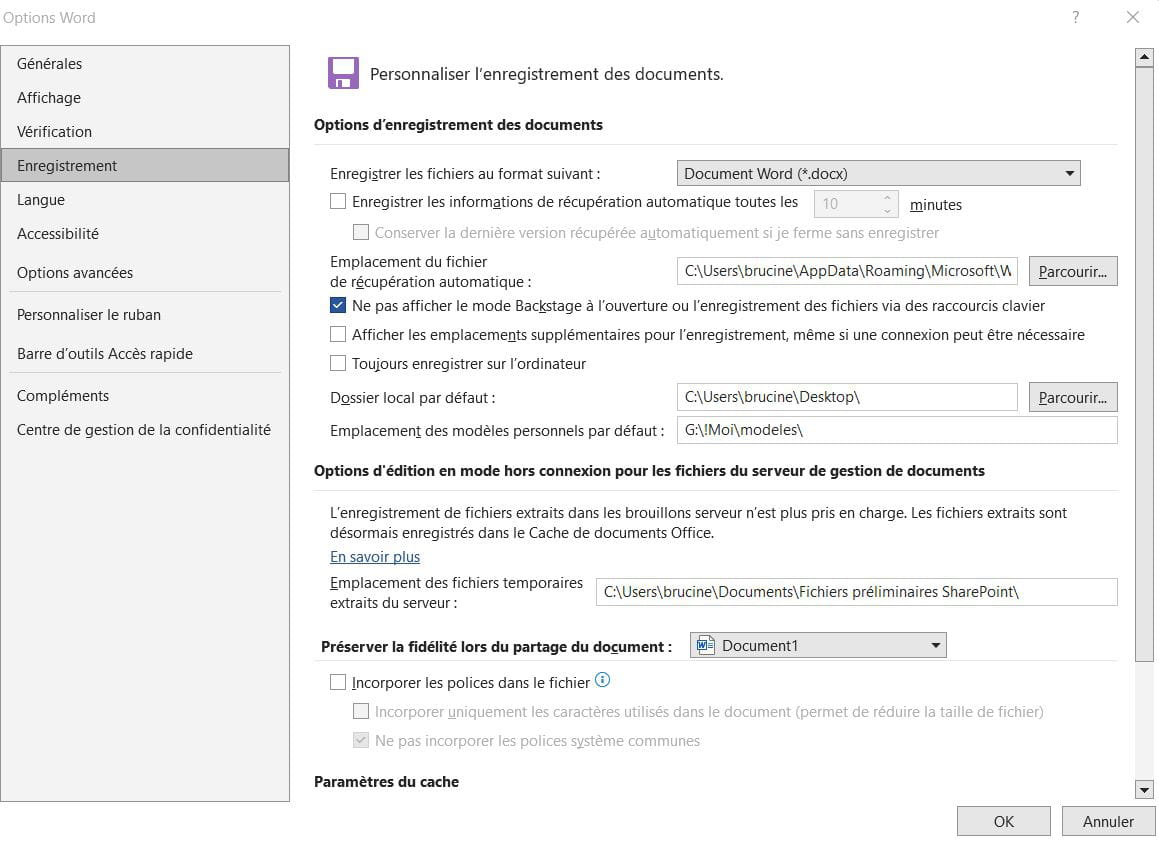
Task: Click the help question mark icon
Action: [x=1076, y=18]
